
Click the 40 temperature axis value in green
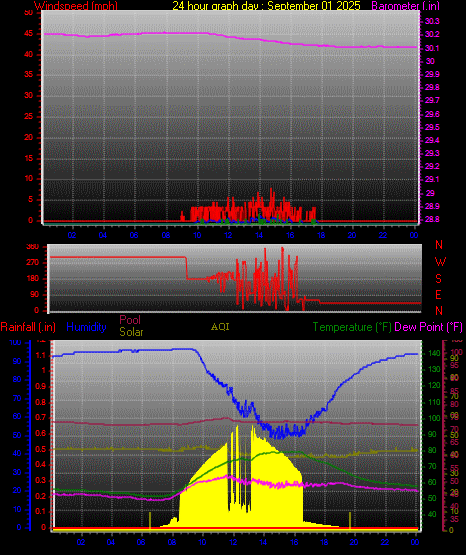click(x=432, y=514)
